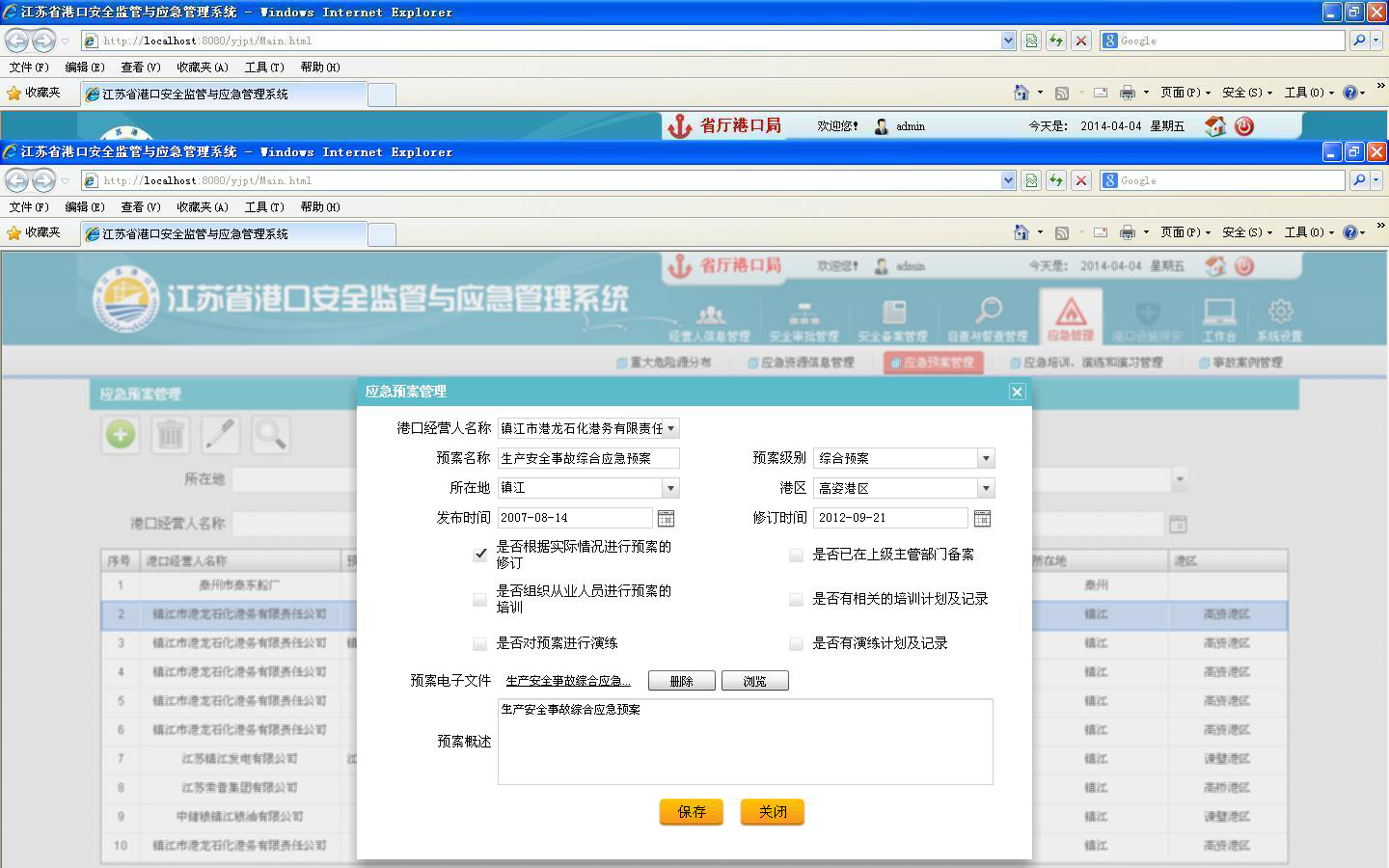The width and height of the screenshot is (1389, 868).
Task: Open the 发布时间 calendar picker
Action: (x=666, y=519)
